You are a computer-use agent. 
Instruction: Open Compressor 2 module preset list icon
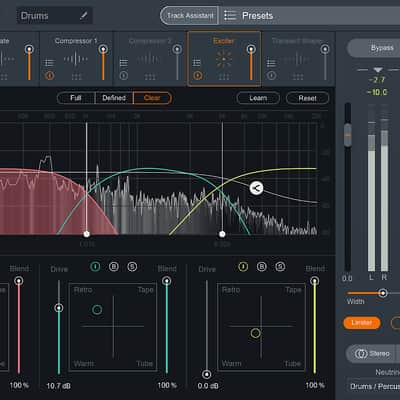[124, 63]
